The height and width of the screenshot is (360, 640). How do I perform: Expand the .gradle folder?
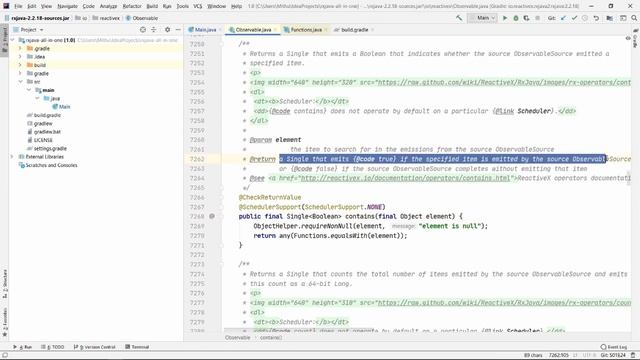[20, 49]
